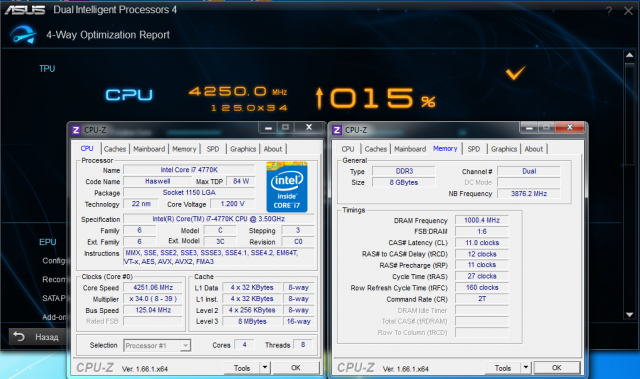Open the Caches tab in the right CPU-Z window
The image size is (640, 379).
pos(376,149)
